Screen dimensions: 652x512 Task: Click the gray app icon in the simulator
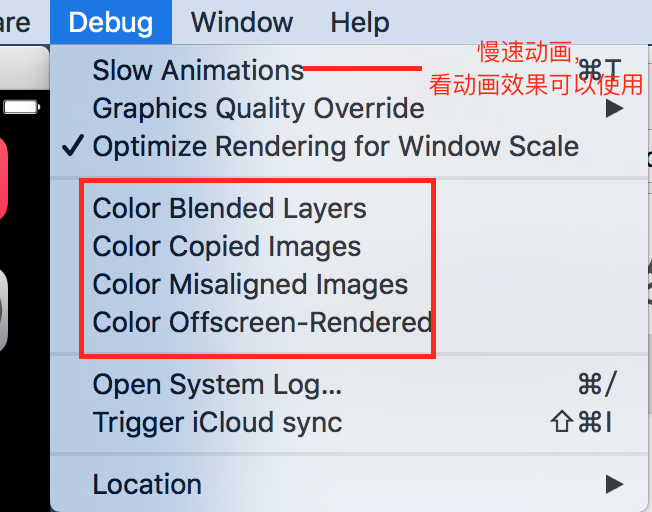click(x=4, y=310)
